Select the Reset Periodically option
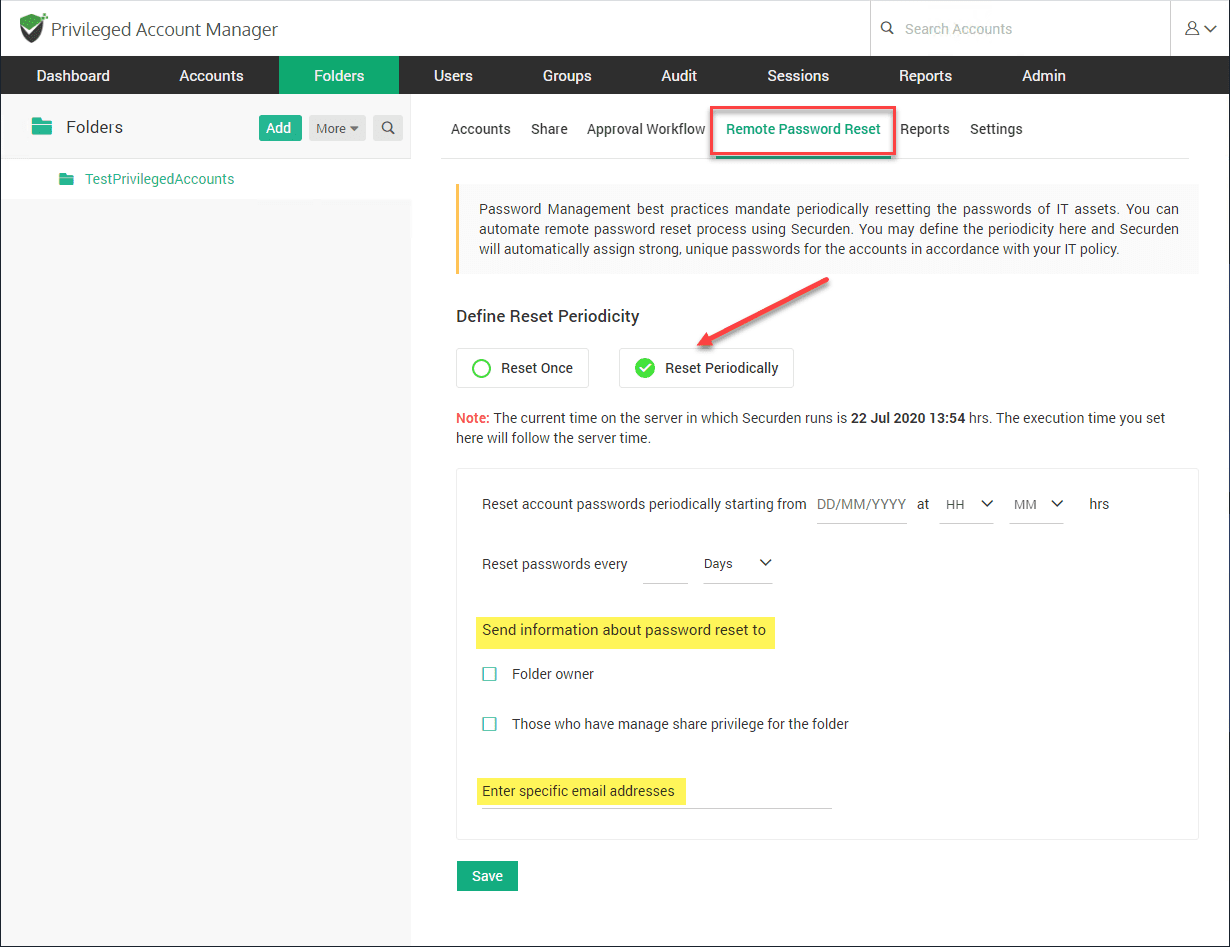The width and height of the screenshot is (1230, 947). (x=706, y=368)
